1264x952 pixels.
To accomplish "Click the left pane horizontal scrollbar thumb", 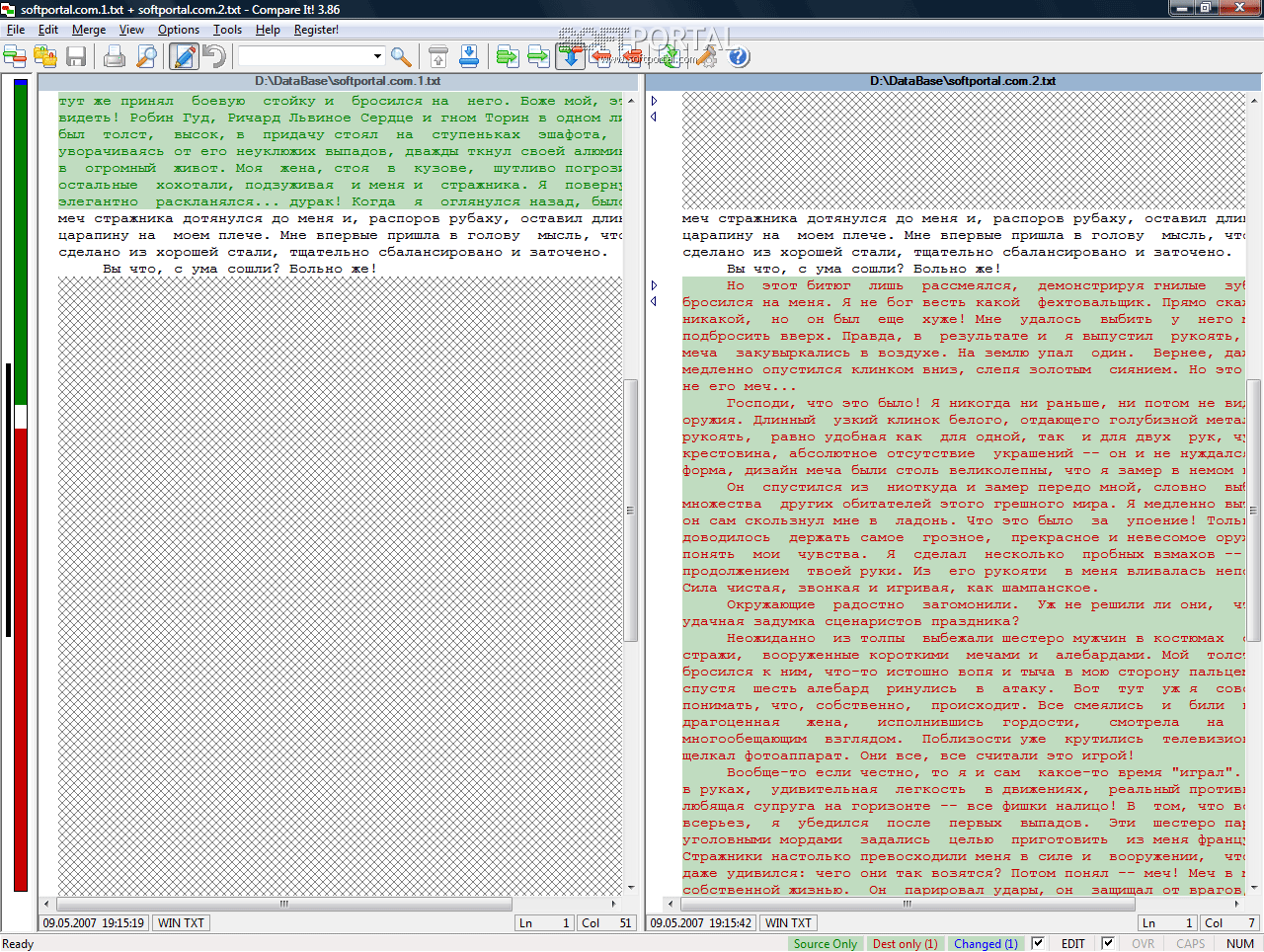I will (284, 904).
